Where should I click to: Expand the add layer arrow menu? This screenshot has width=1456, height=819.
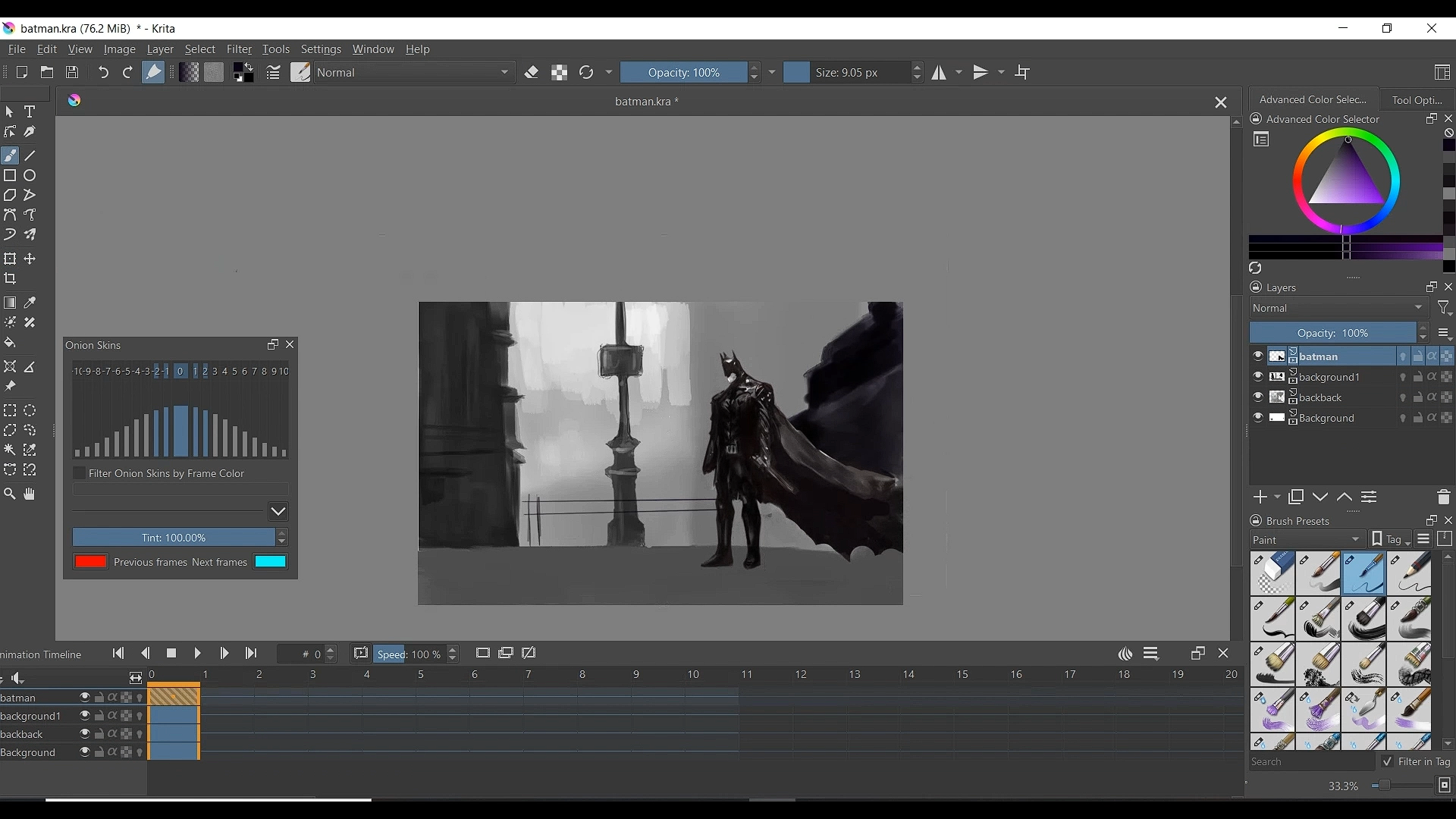point(1278,497)
